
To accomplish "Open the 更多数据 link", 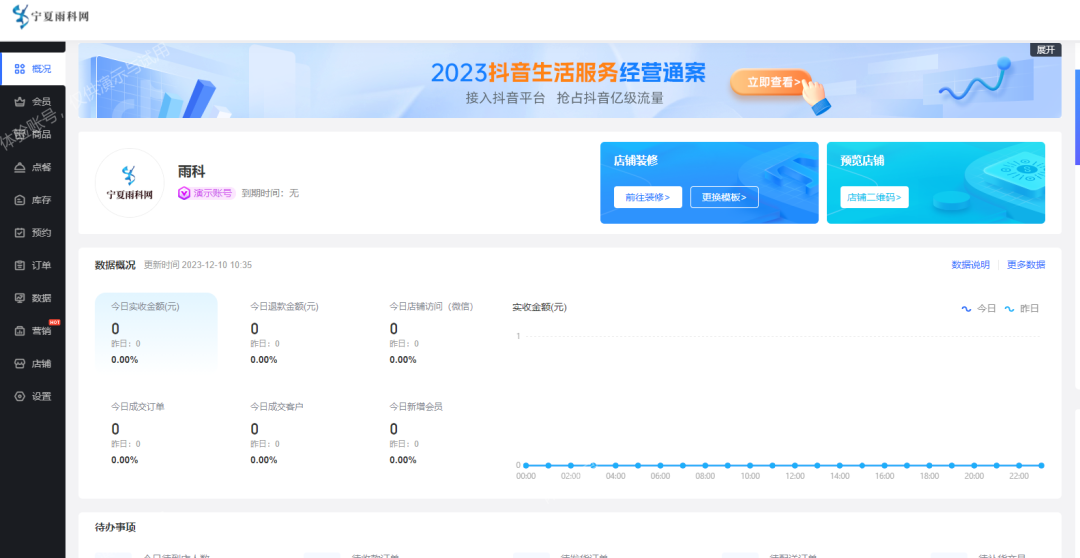I will pyautogui.click(x=1026, y=265).
